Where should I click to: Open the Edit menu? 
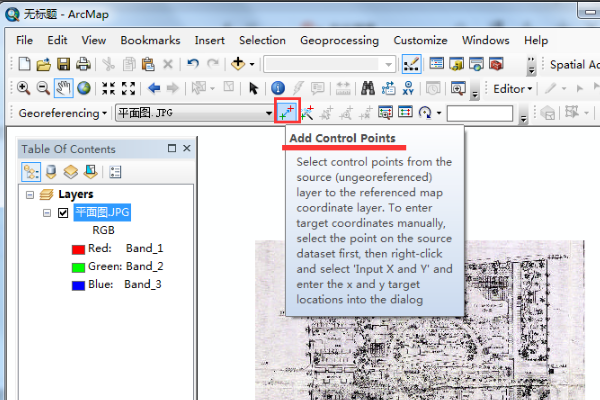[x=57, y=40]
